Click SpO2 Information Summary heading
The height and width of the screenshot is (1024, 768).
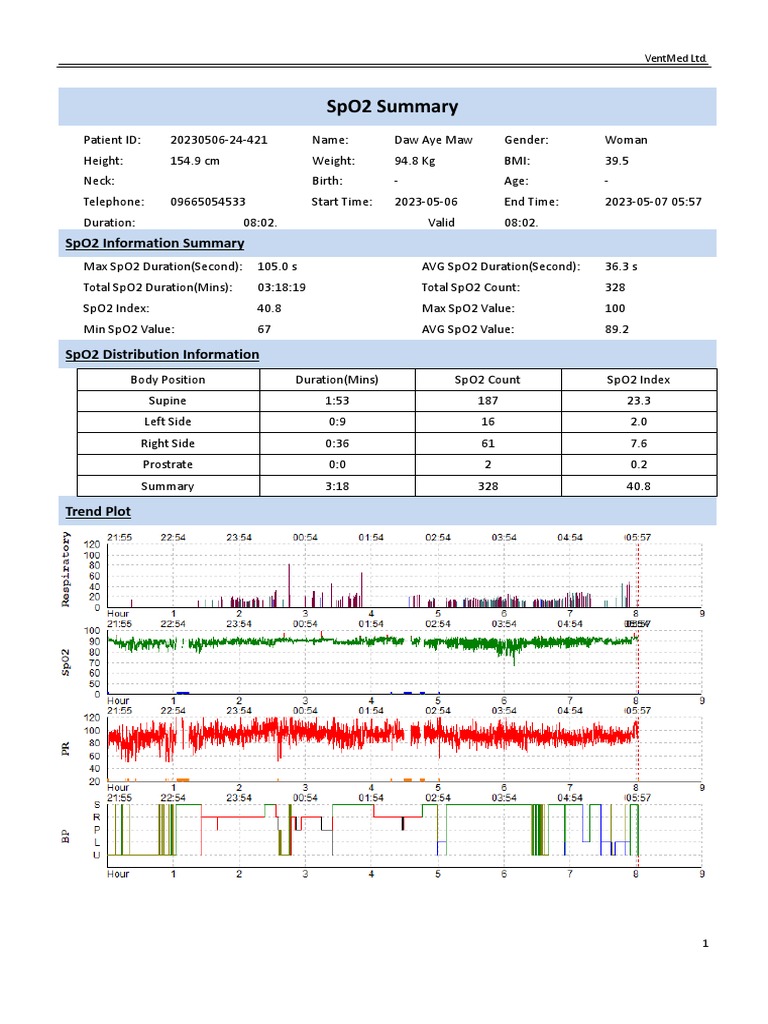(x=155, y=243)
